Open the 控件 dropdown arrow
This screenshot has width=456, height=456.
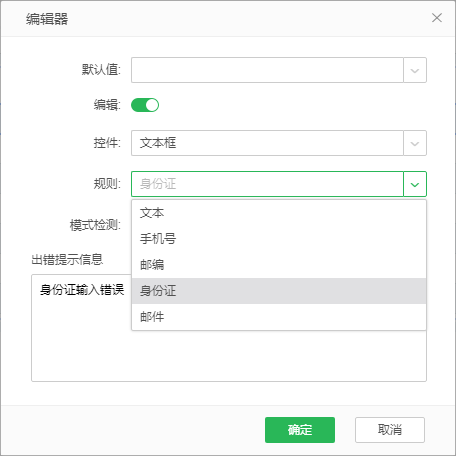coord(415,143)
